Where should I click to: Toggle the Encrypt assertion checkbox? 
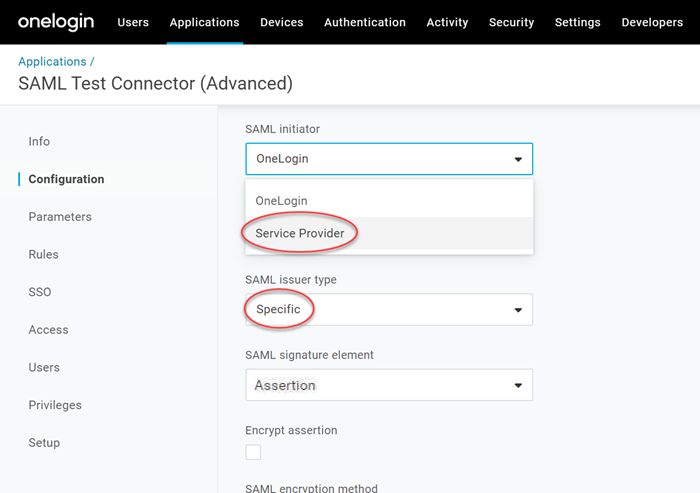[253, 452]
